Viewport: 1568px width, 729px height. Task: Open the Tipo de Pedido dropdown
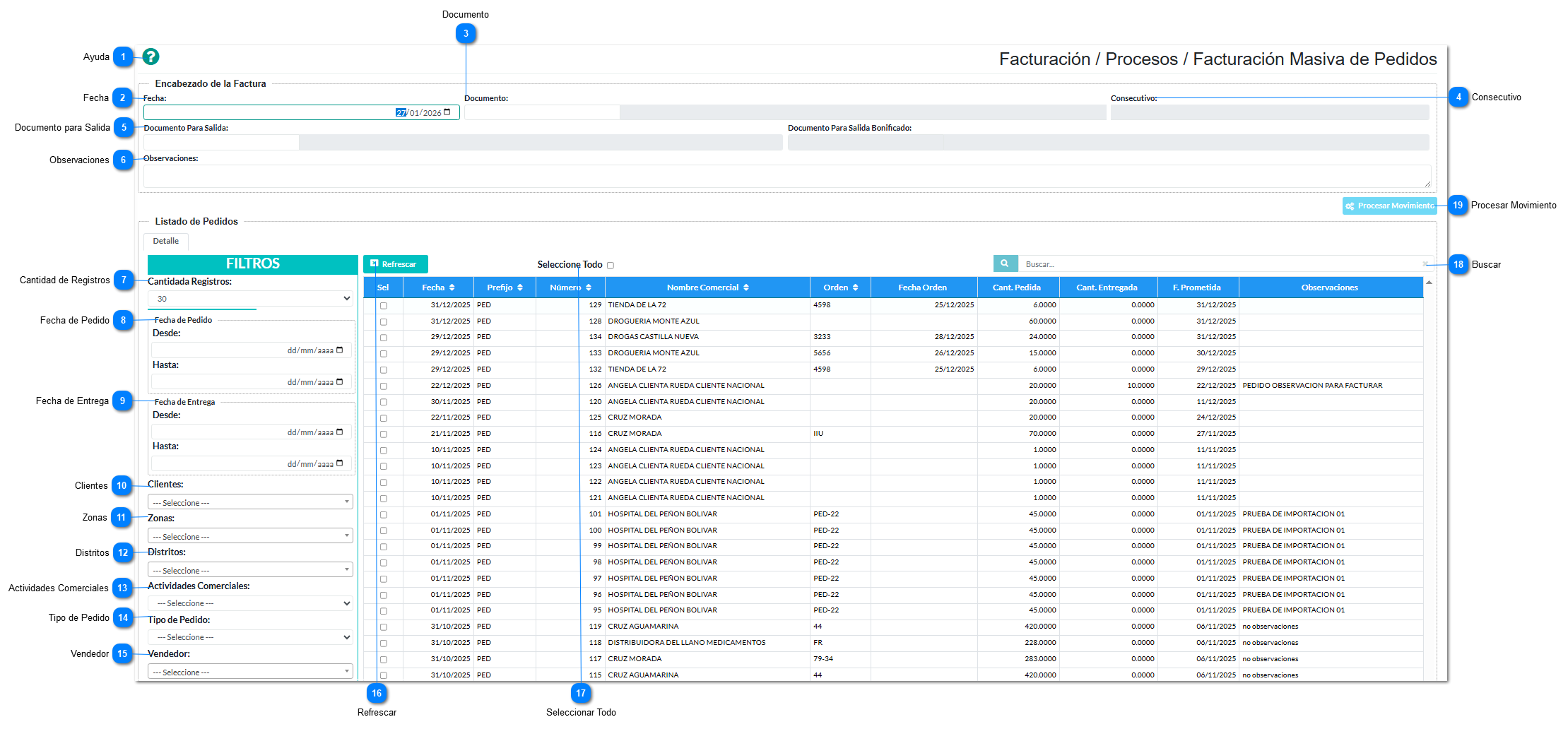pyautogui.click(x=250, y=637)
